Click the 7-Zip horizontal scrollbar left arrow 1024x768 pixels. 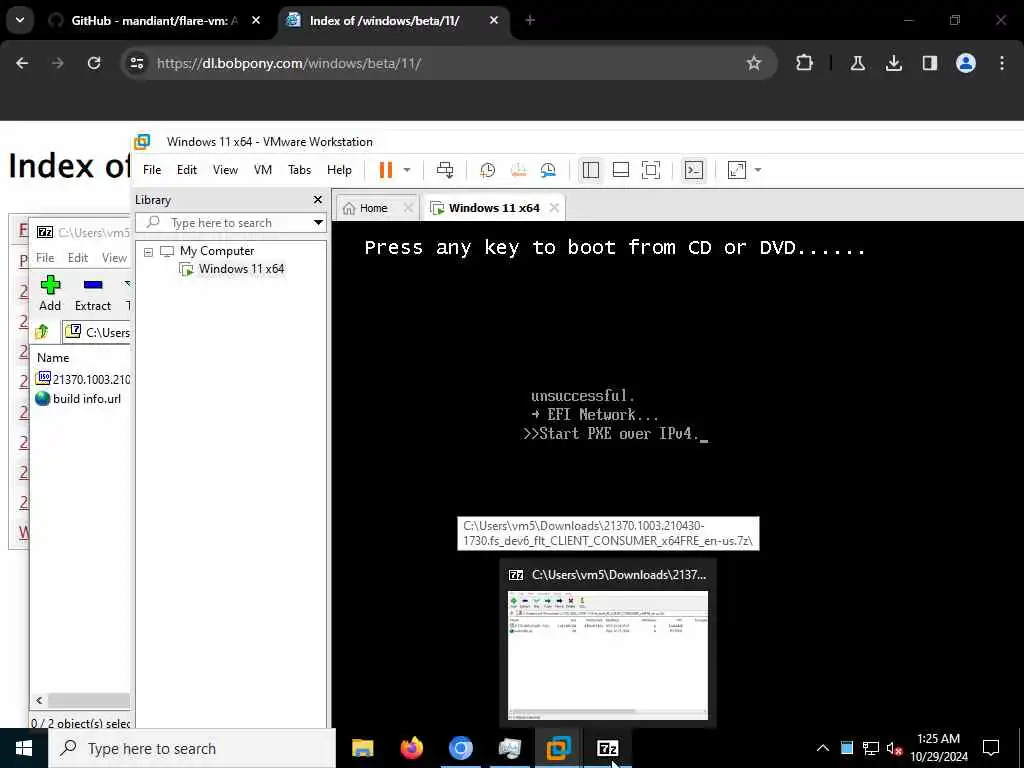click(x=39, y=701)
